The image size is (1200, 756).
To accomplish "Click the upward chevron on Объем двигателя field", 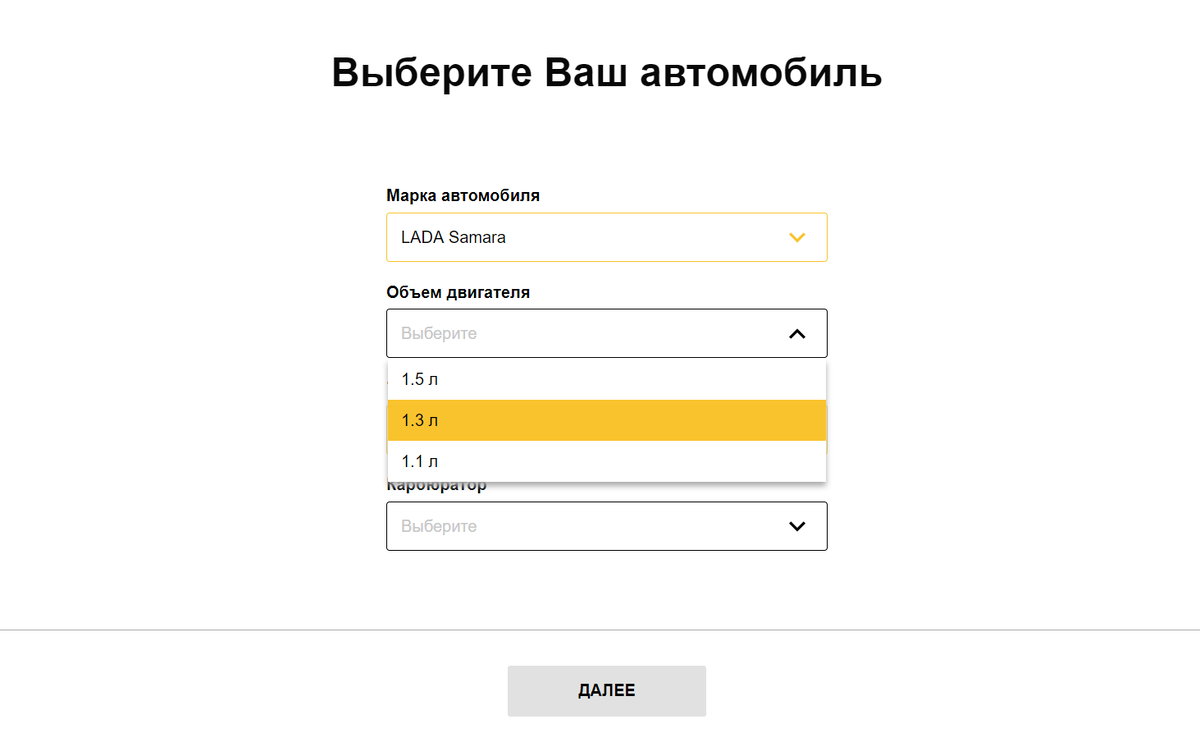I will click(x=797, y=333).
